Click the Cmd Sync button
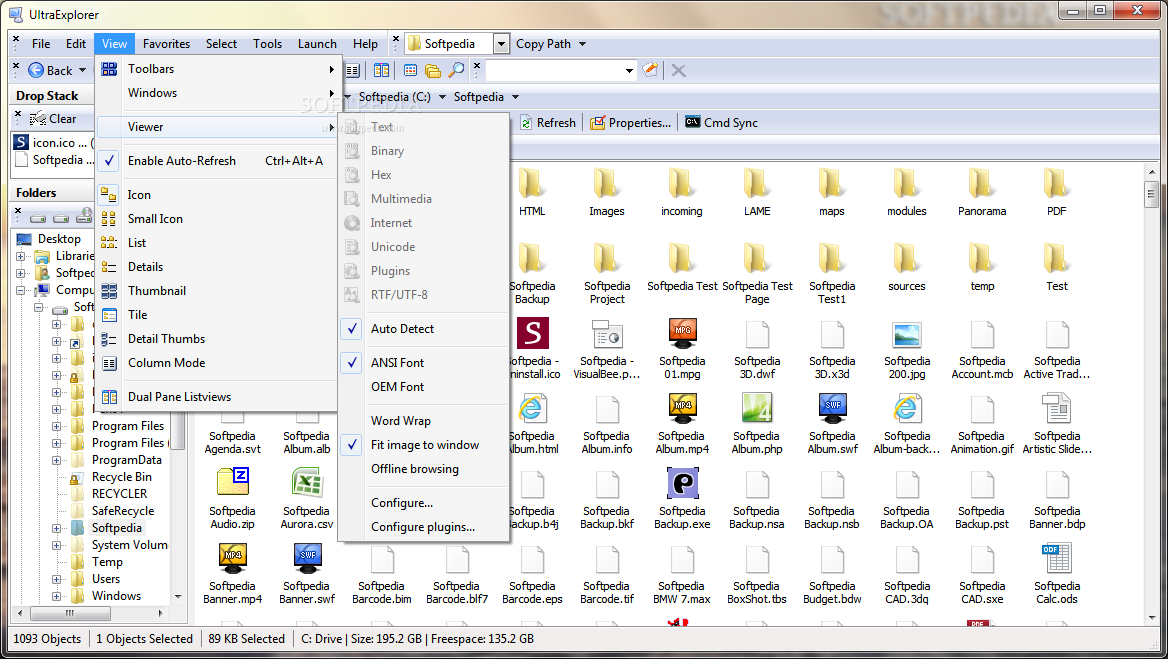 721,123
